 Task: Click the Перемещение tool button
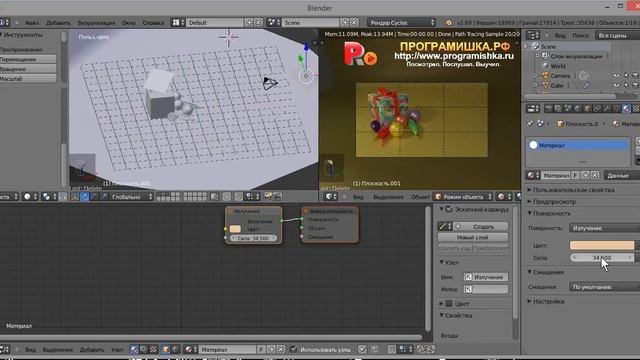click(28, 59)
